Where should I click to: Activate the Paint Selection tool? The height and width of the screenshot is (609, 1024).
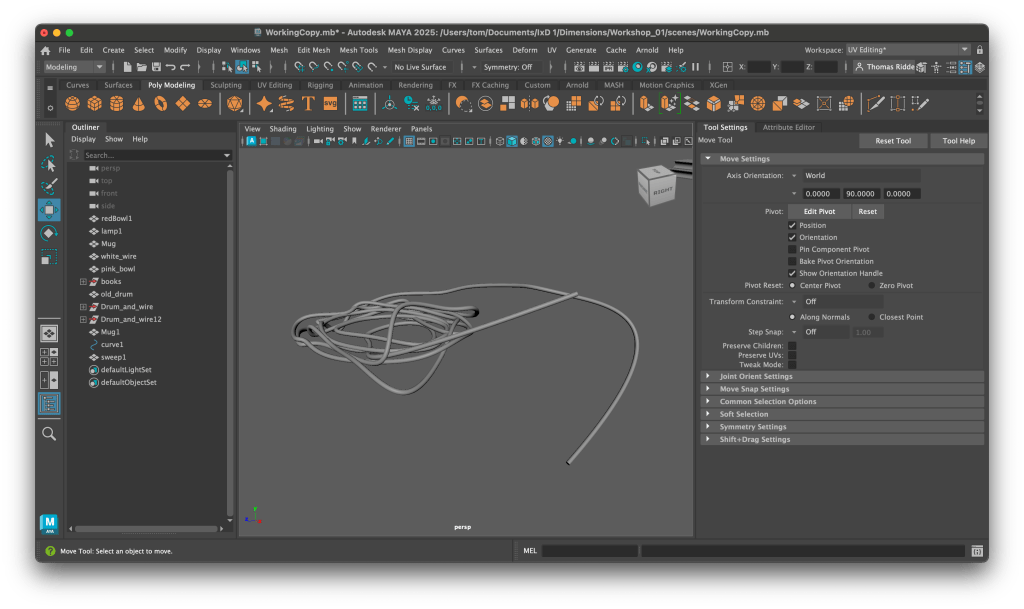coord(49,186)
